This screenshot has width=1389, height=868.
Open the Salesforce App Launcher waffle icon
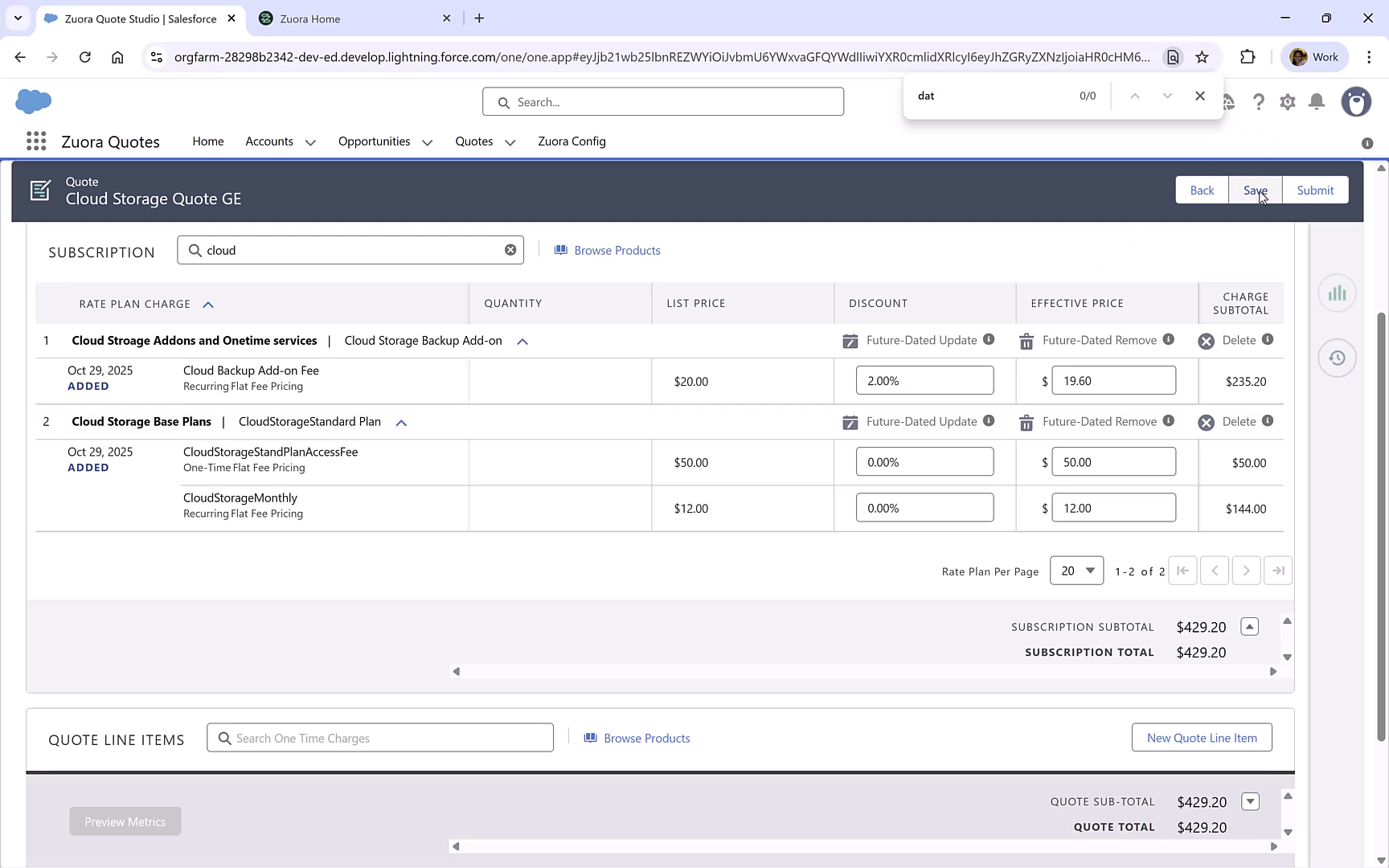[x=35, y=141]
